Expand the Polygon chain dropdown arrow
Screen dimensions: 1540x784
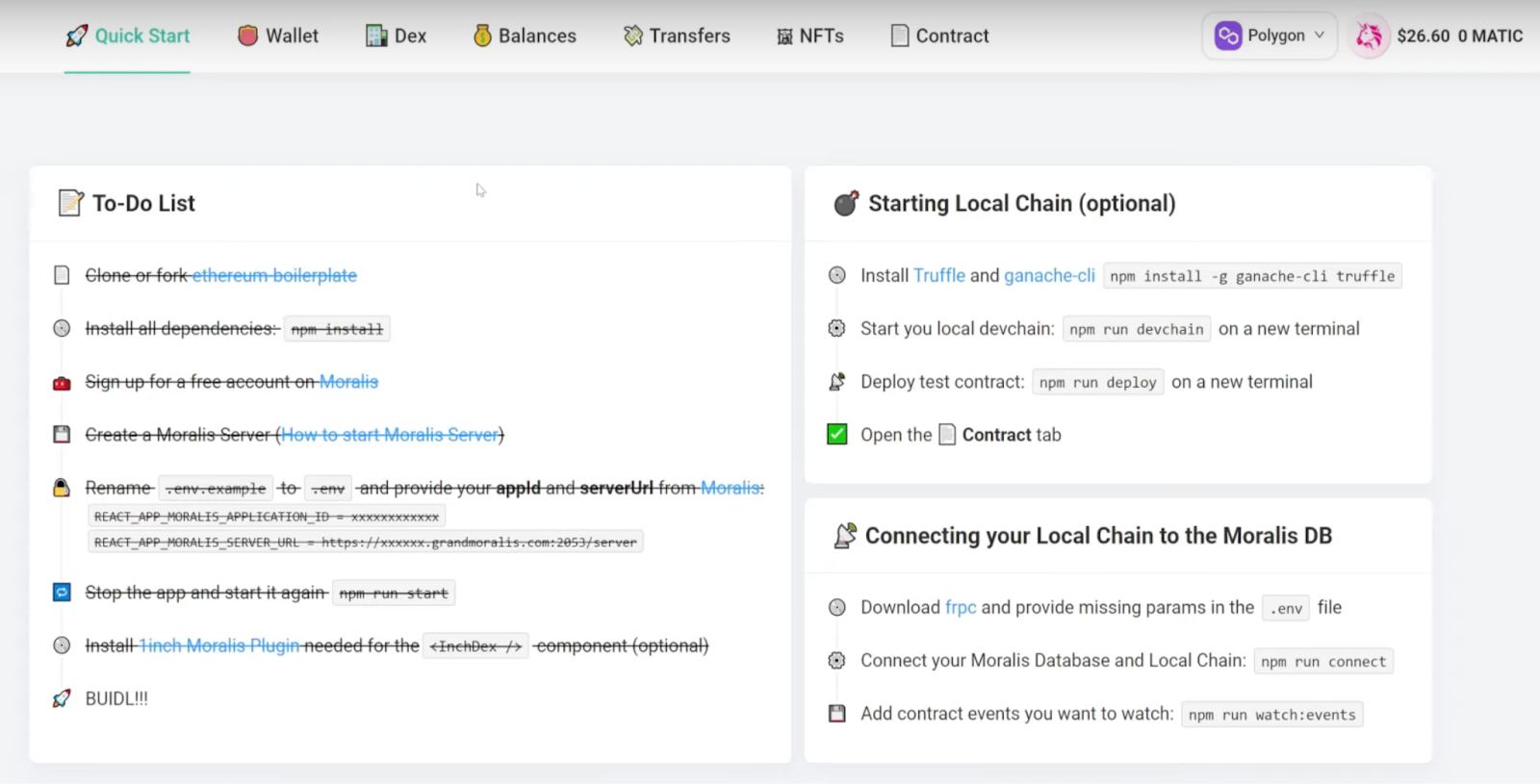click(x=1320, y=35)
